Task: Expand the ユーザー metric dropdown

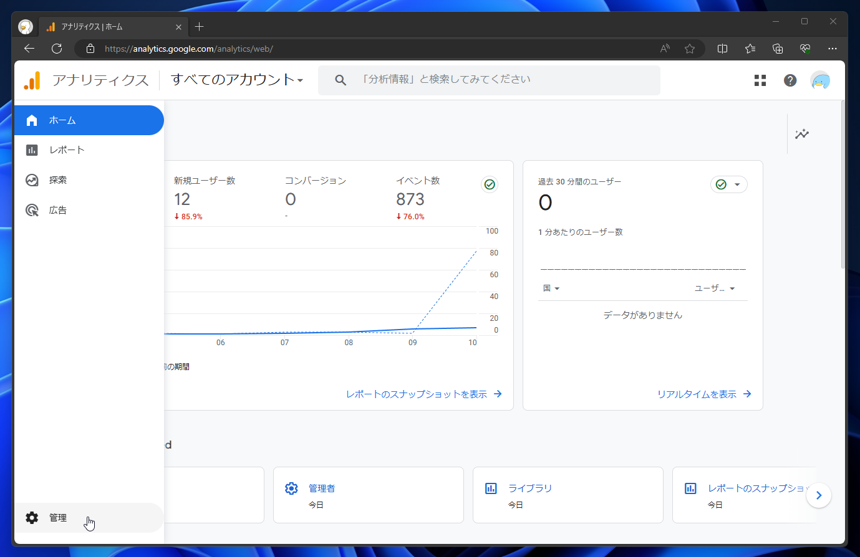Action: [x=714, y=288]
